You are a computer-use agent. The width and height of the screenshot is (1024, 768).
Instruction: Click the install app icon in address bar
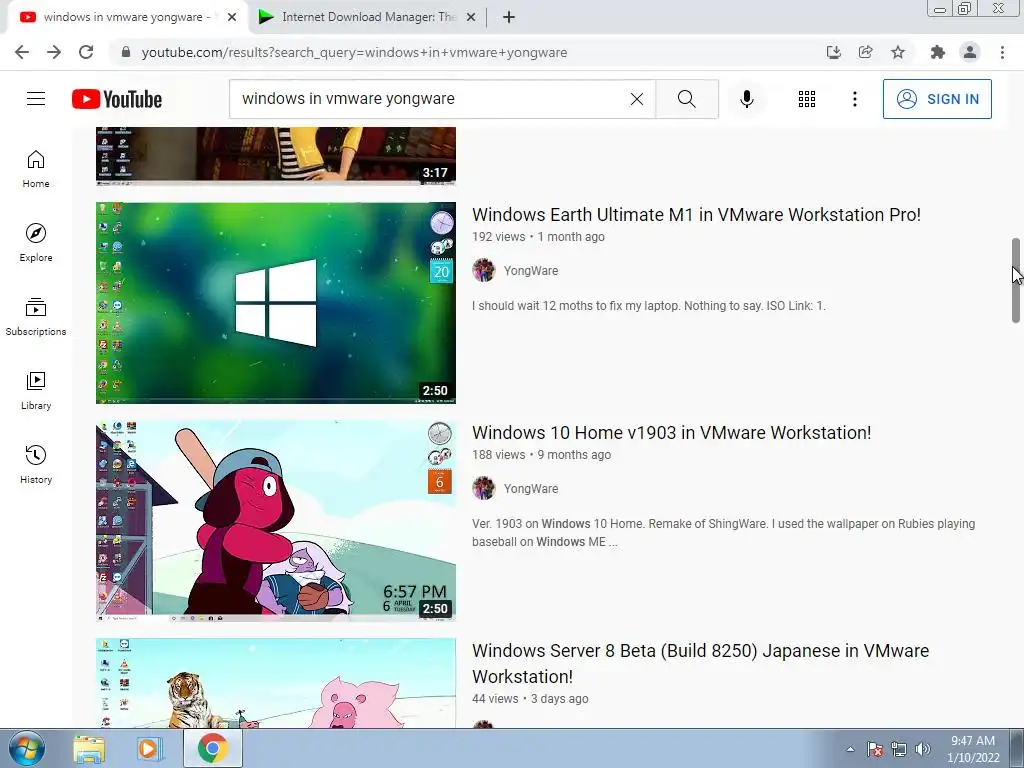click(x=833, y=52)
